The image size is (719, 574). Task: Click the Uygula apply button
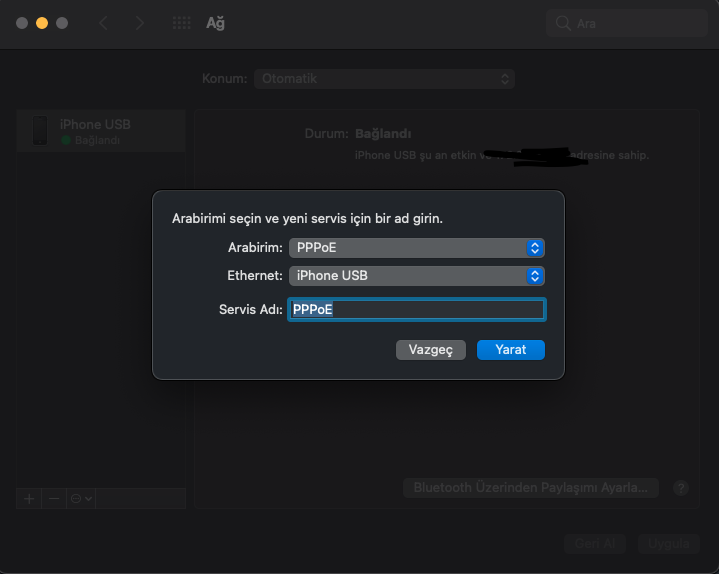[x=669, y=543]
